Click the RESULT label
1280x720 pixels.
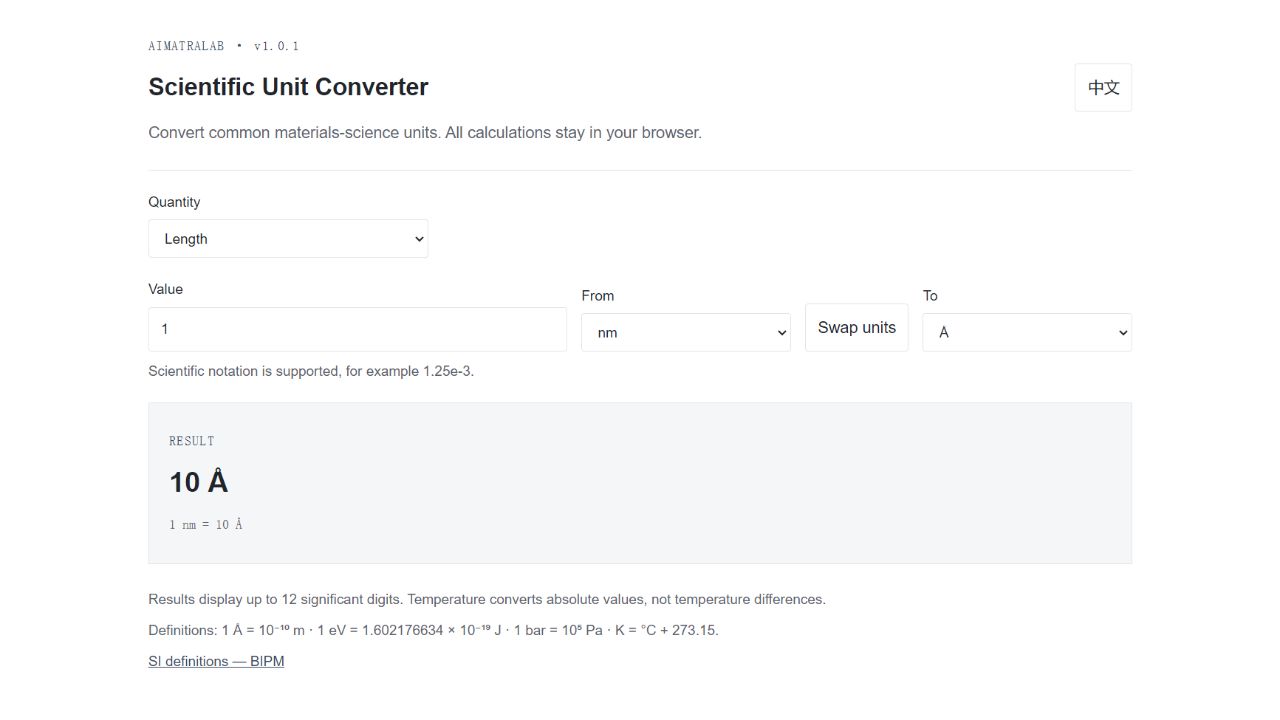coord(191,441)
